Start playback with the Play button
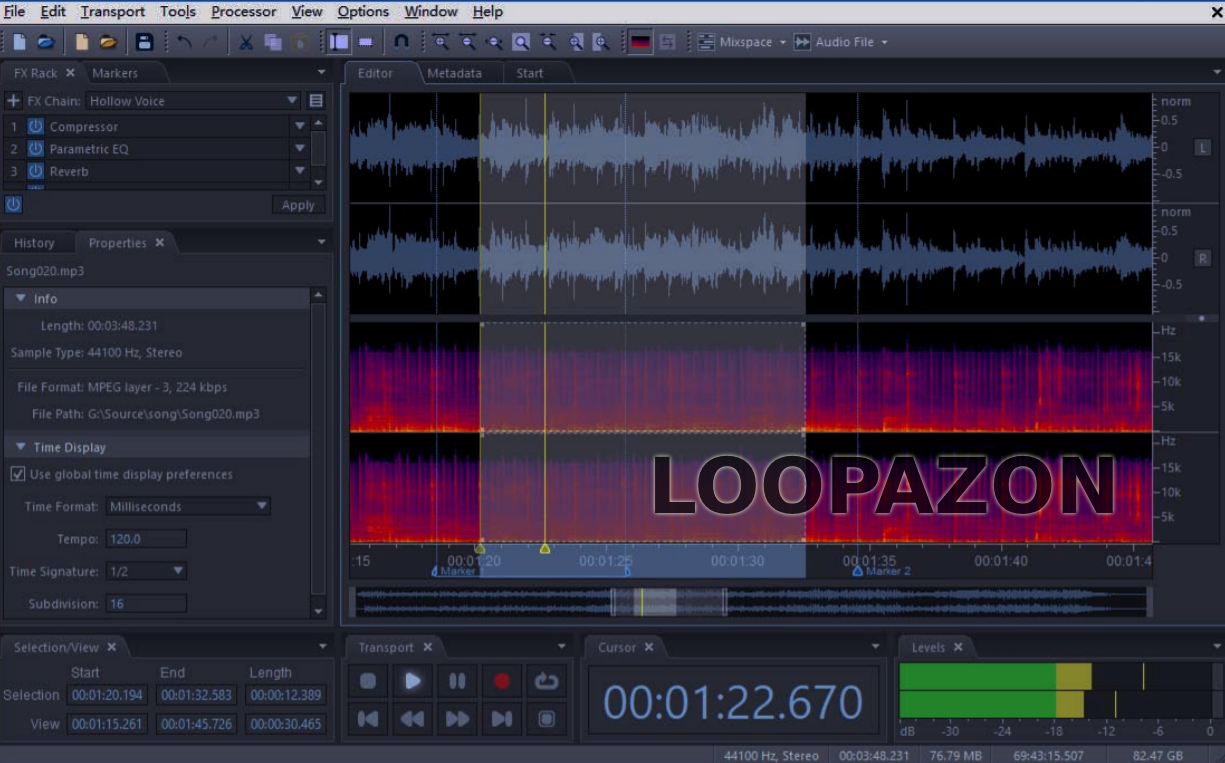1225x763 pixels. click(412, 681)
